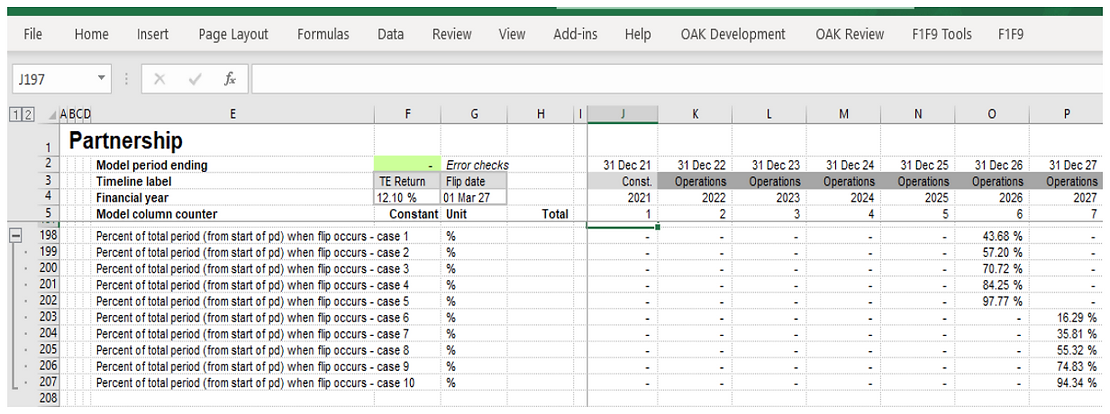Select row 203 header
The image size is (1110, 414).
point(48,317)
